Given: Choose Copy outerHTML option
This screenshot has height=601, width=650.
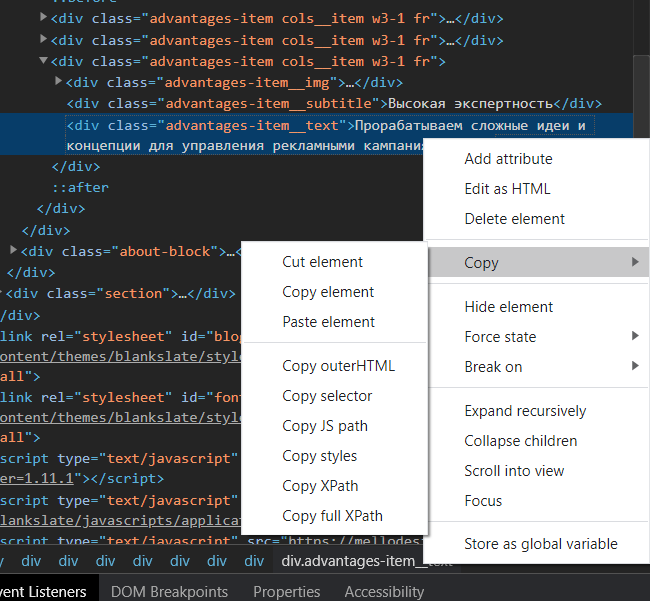Looking at the screenshot, I should 338,366.
